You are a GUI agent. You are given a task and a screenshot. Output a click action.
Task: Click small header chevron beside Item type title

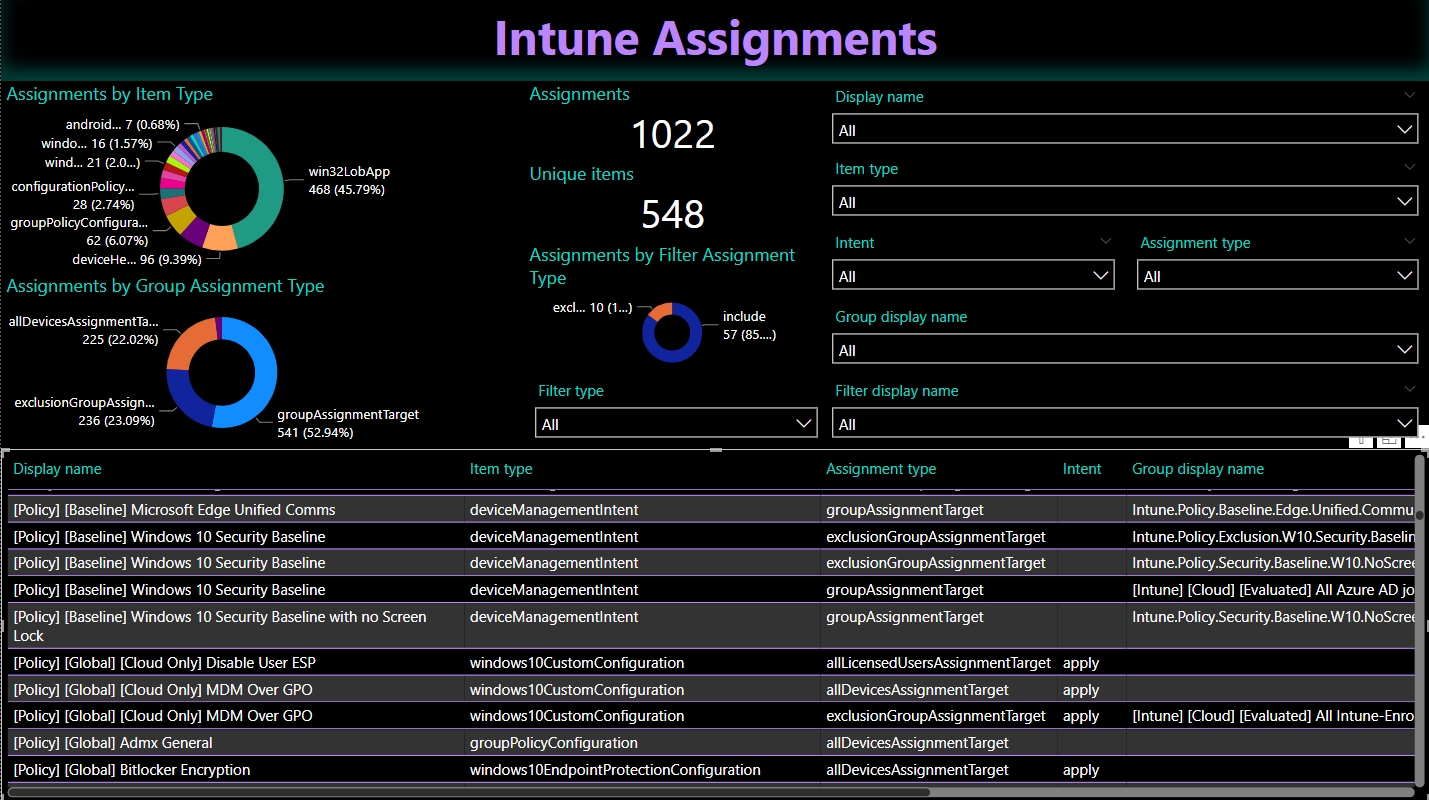(x=1409, y=167)
